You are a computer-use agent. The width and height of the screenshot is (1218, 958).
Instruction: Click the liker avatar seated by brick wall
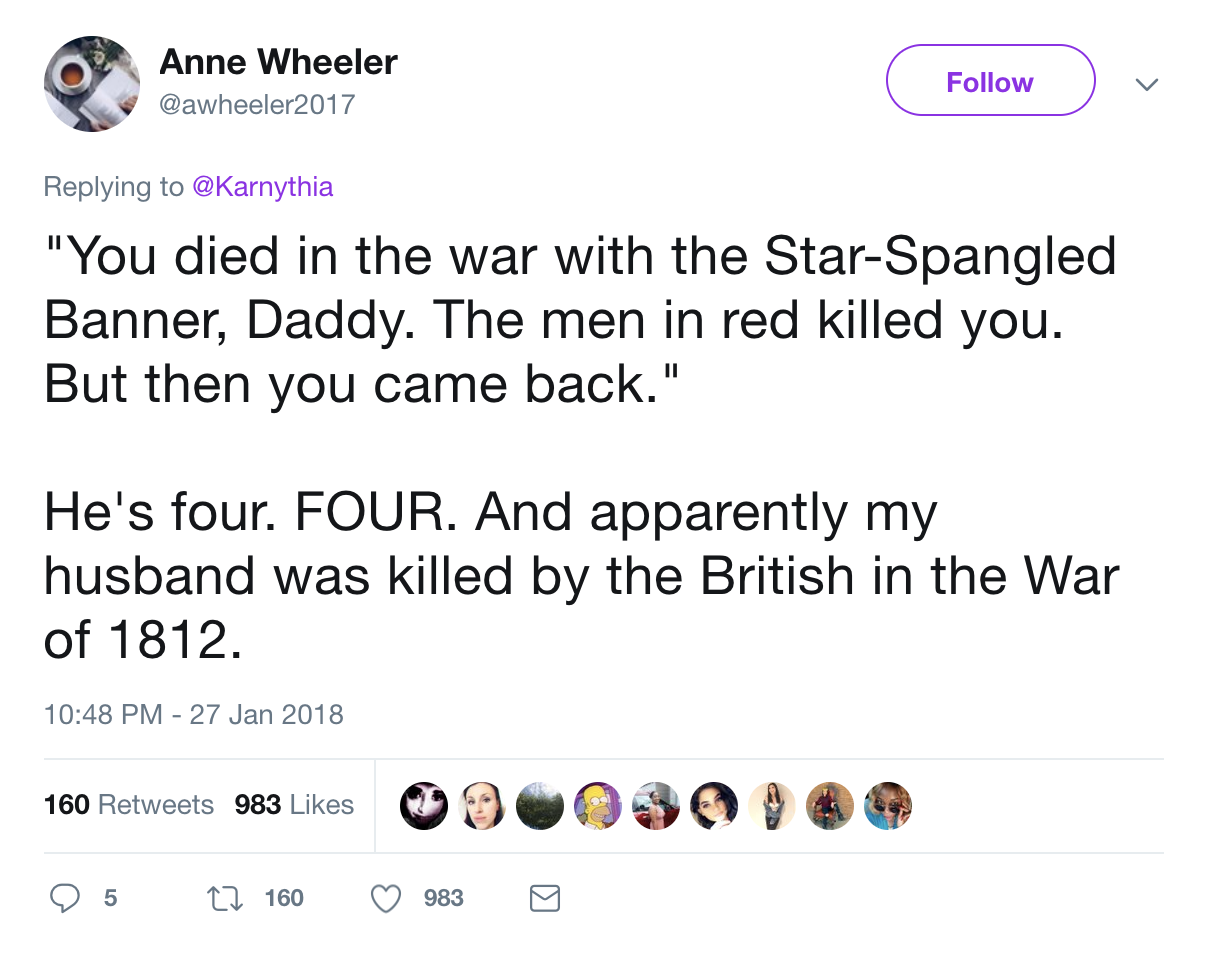(x=830, y=806)
